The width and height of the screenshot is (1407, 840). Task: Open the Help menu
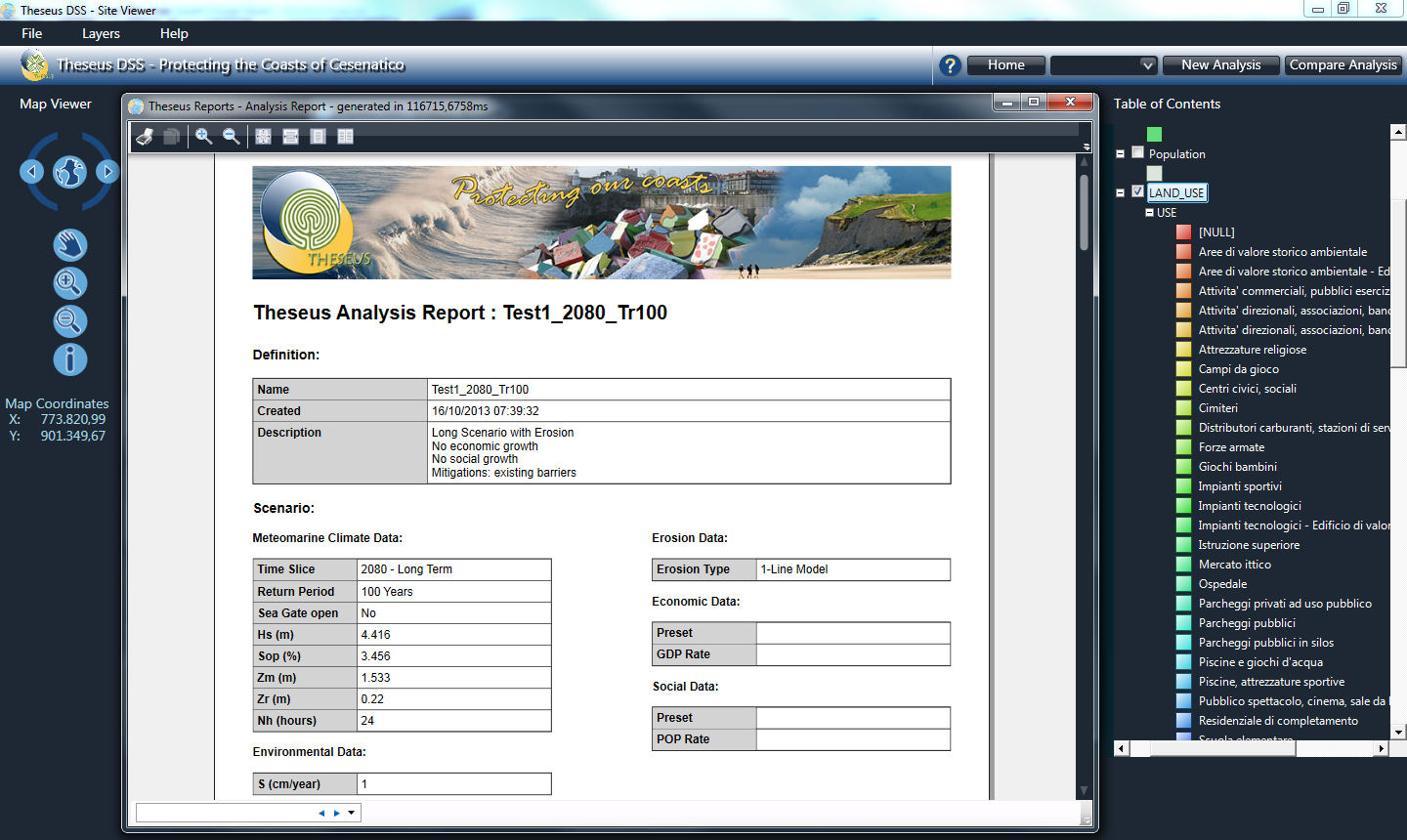pyautogui.click(x=174, y=33)
